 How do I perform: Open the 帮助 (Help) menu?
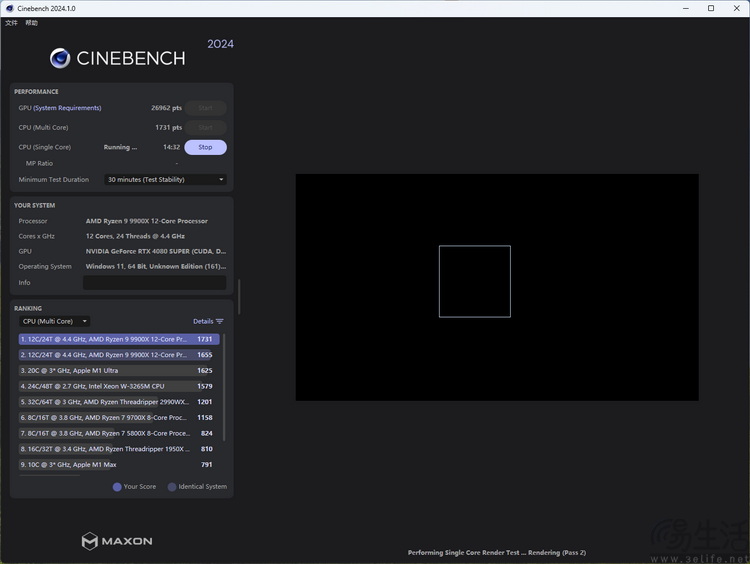coord(32,22)
